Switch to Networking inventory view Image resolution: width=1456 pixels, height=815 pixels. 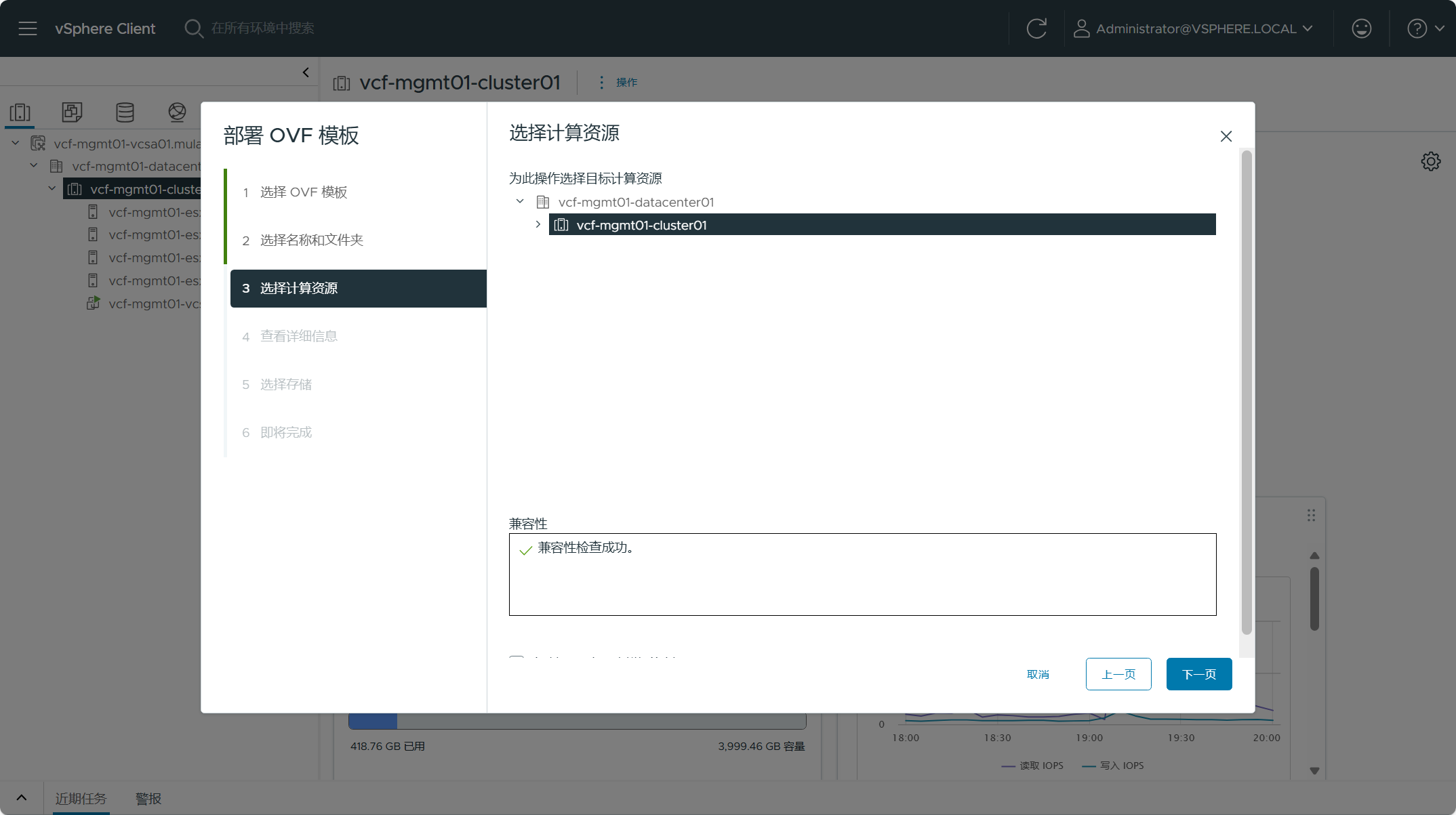coord(177,112)
